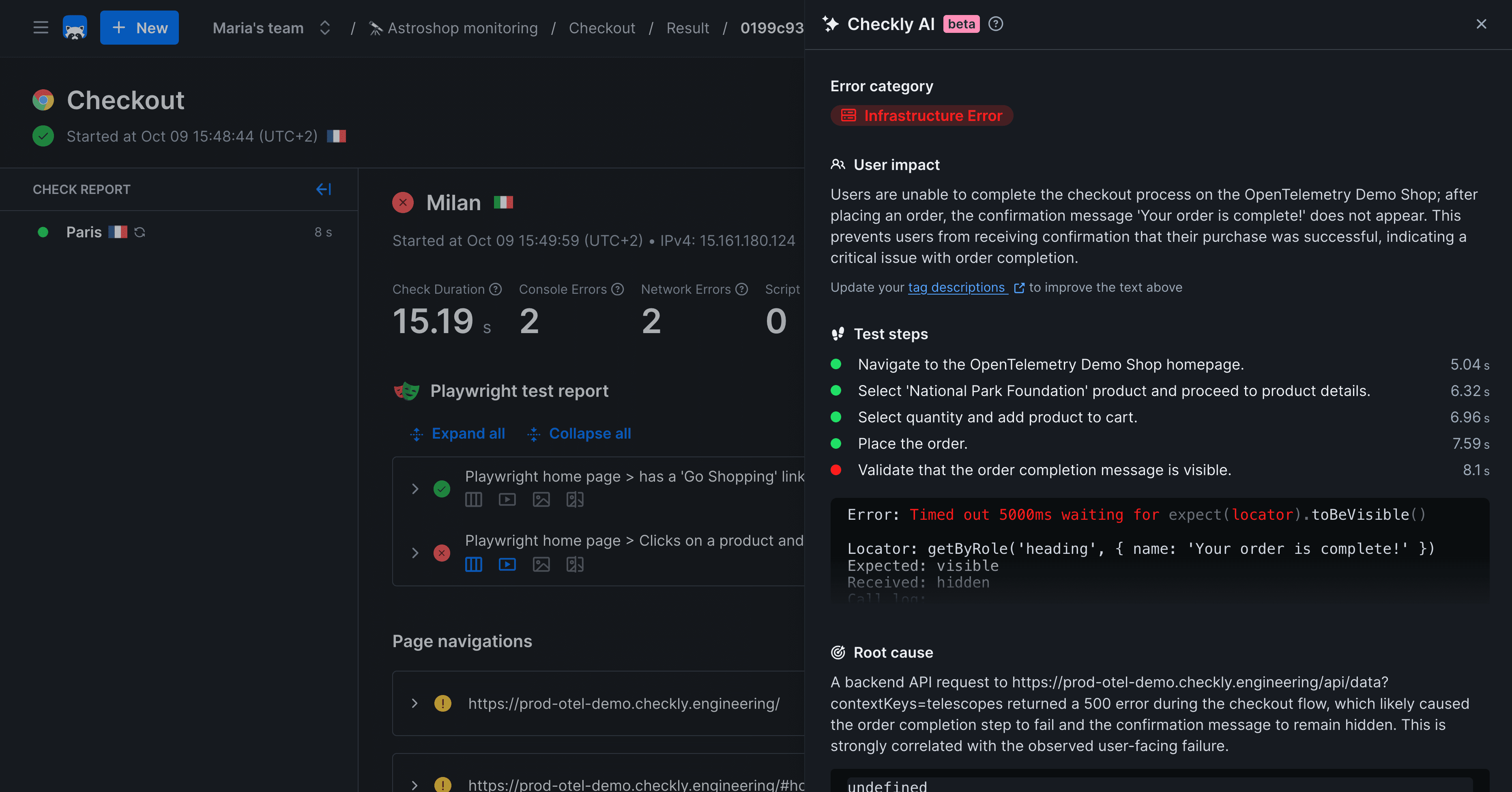Go to Astroshop monitoring breadcrumb

pos(462,28)
